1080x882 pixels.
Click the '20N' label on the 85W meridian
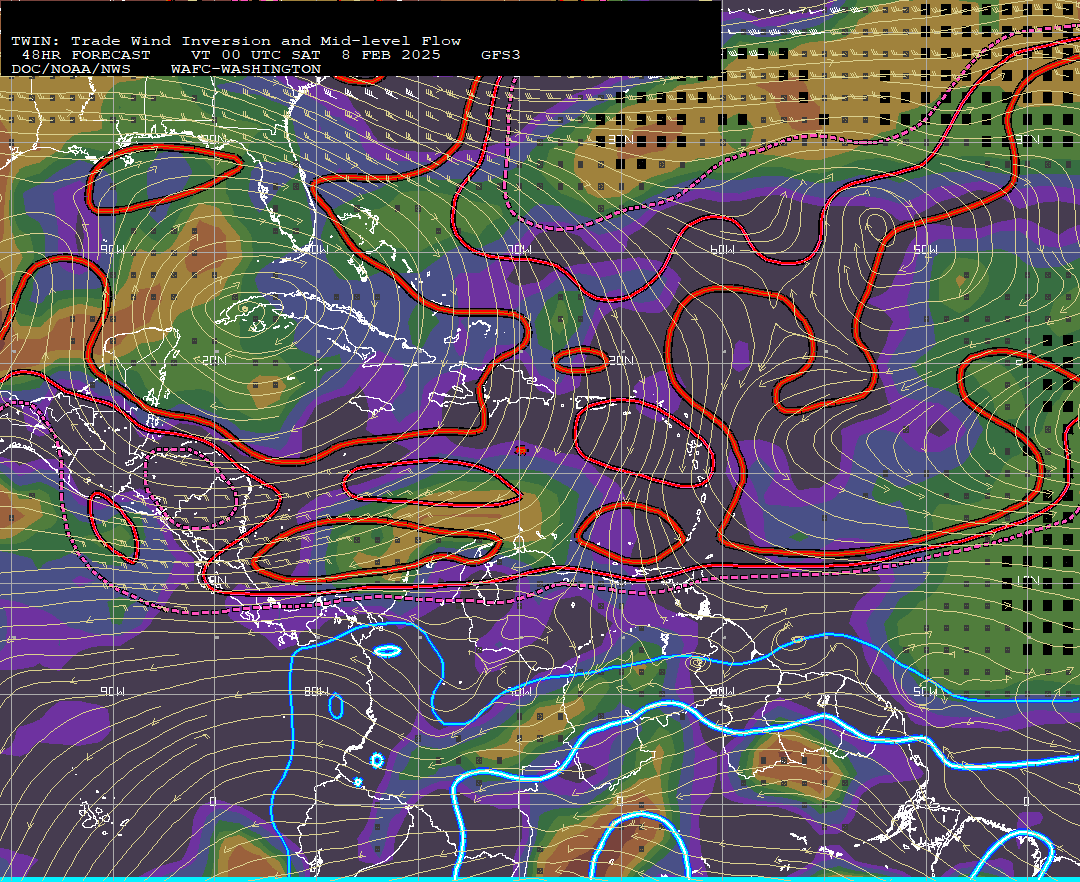(x=214, y=360)
